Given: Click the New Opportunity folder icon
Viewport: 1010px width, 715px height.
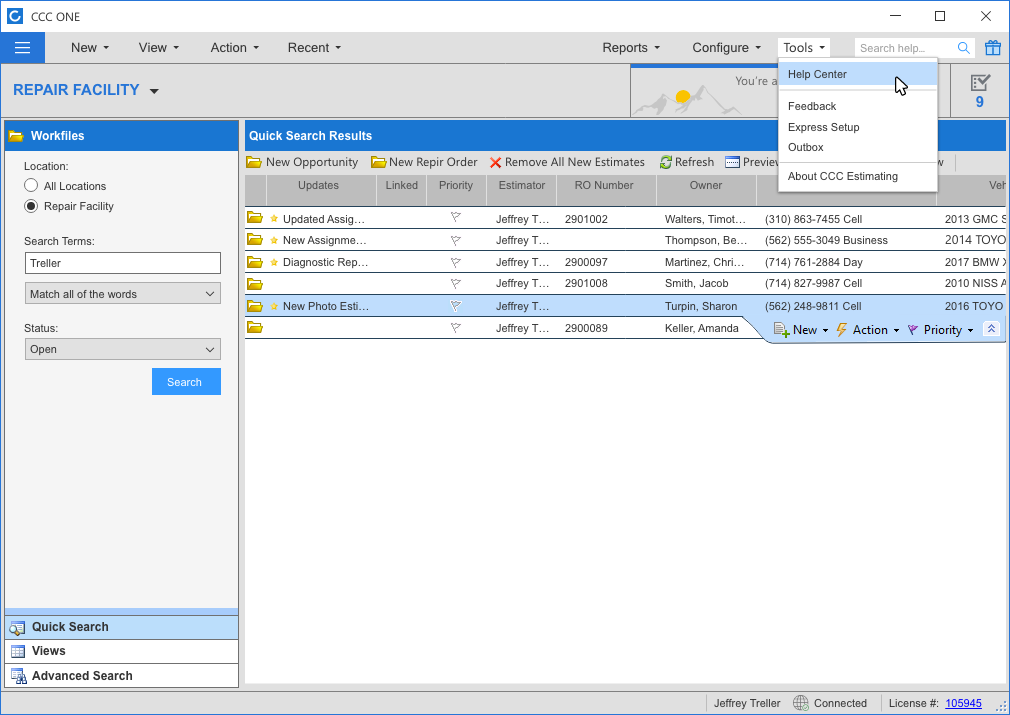Looking at the screenshot, I should click(x=254, y=162).
